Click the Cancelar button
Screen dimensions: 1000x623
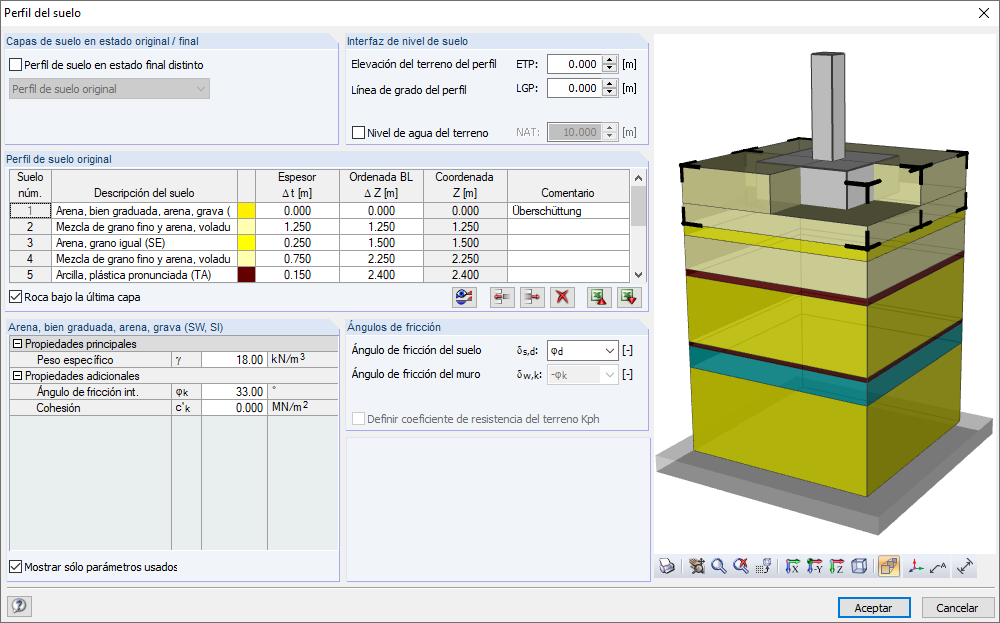pos(957,608)
